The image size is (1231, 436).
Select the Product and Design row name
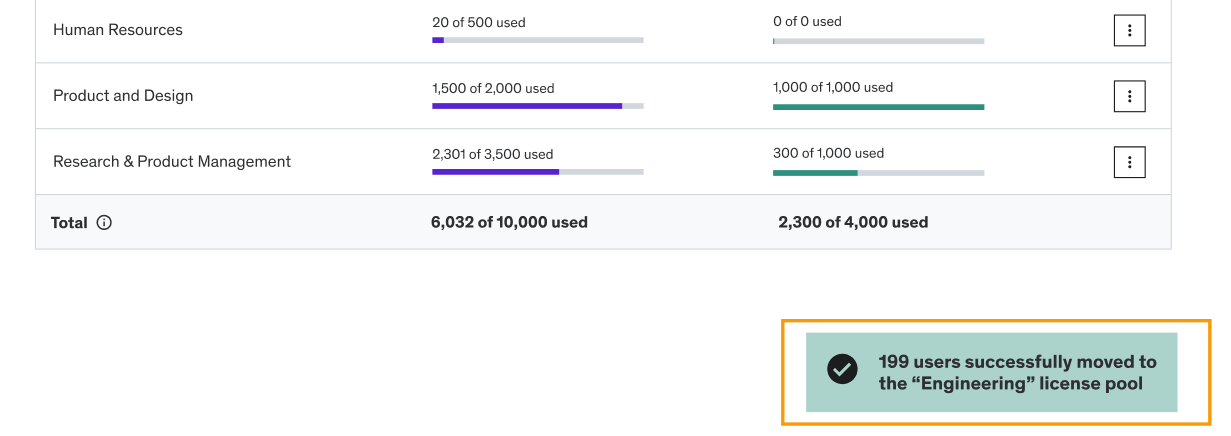point(123,96)
